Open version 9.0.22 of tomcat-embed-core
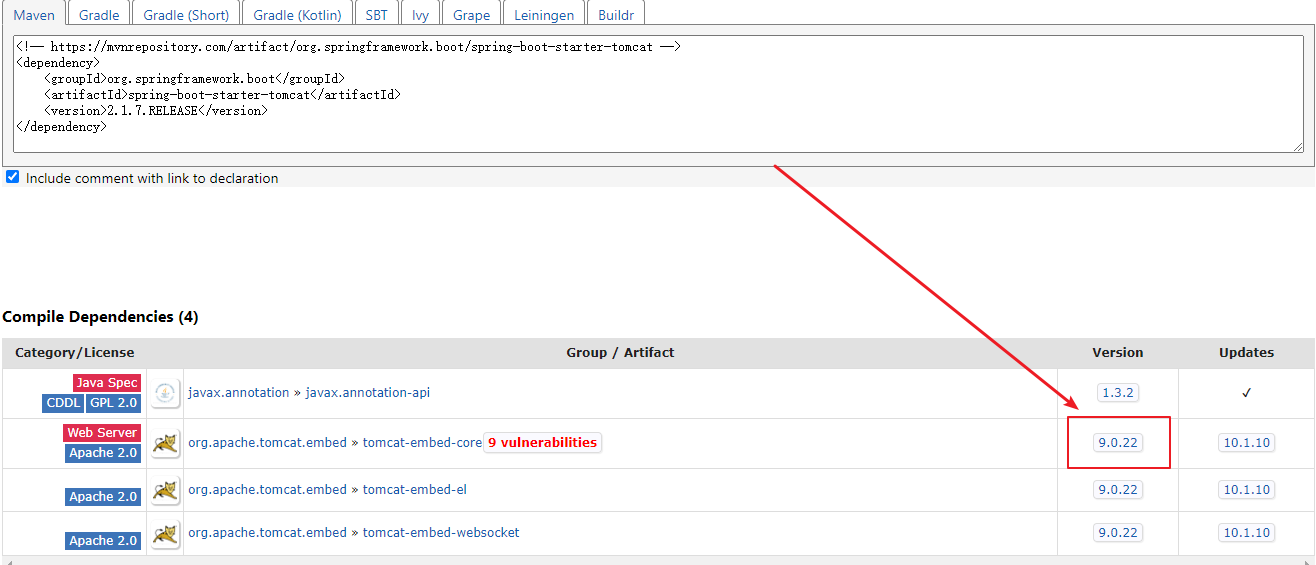Viewport: 1316px width, 565px height. click(x=1117, y=443)
